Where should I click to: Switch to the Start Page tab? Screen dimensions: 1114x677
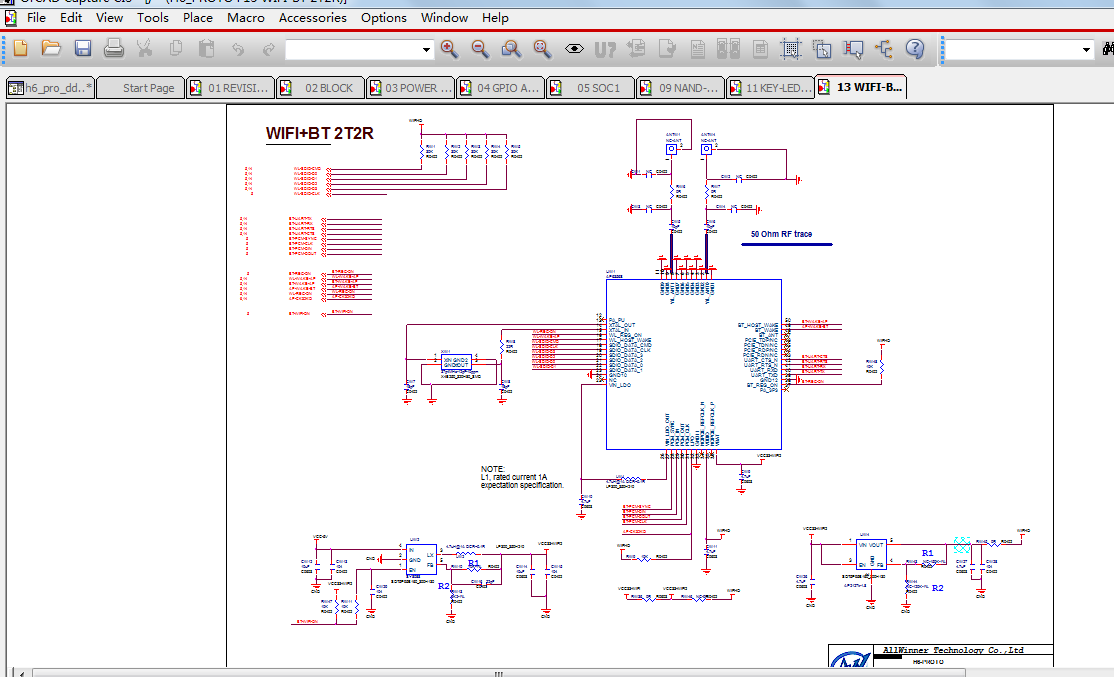141,88
